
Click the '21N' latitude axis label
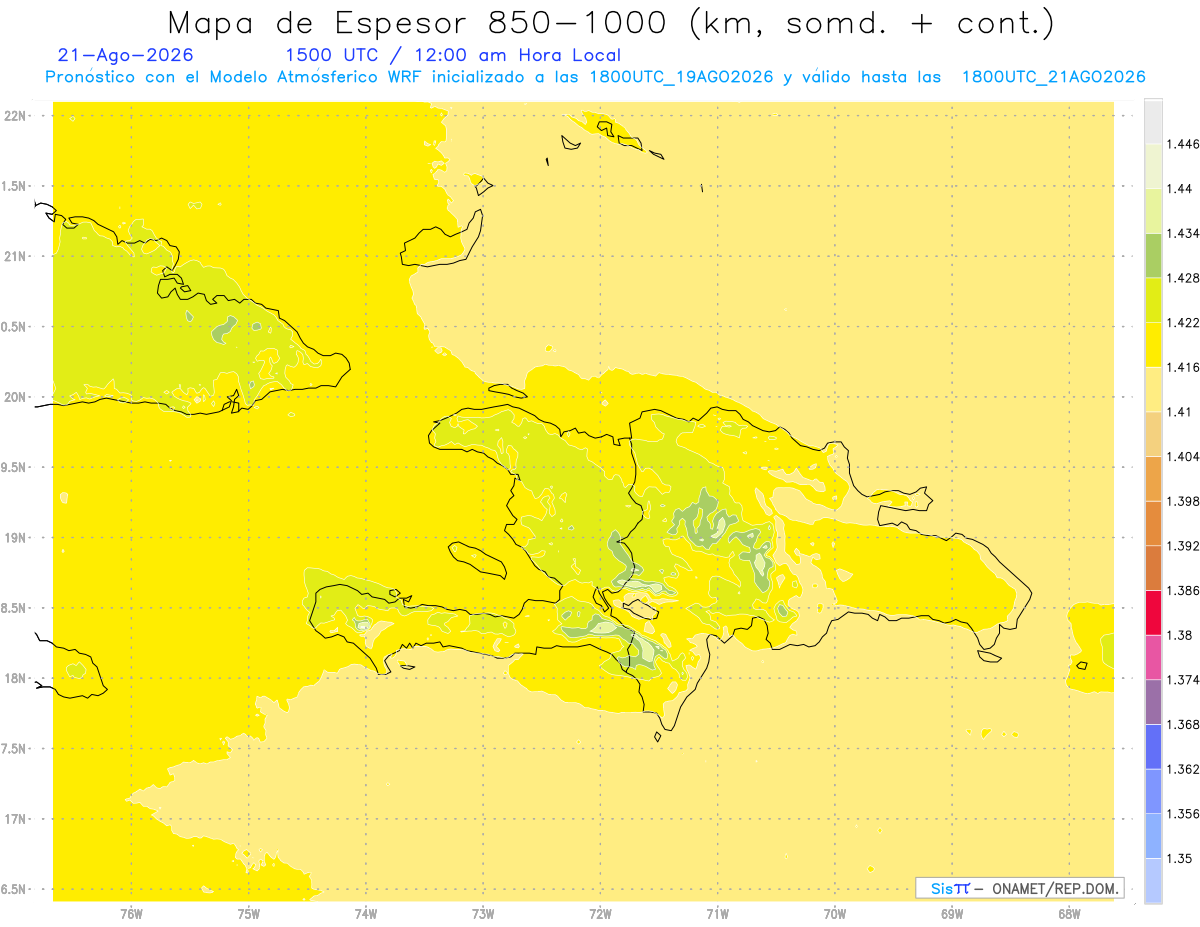[x=17, y=256]
